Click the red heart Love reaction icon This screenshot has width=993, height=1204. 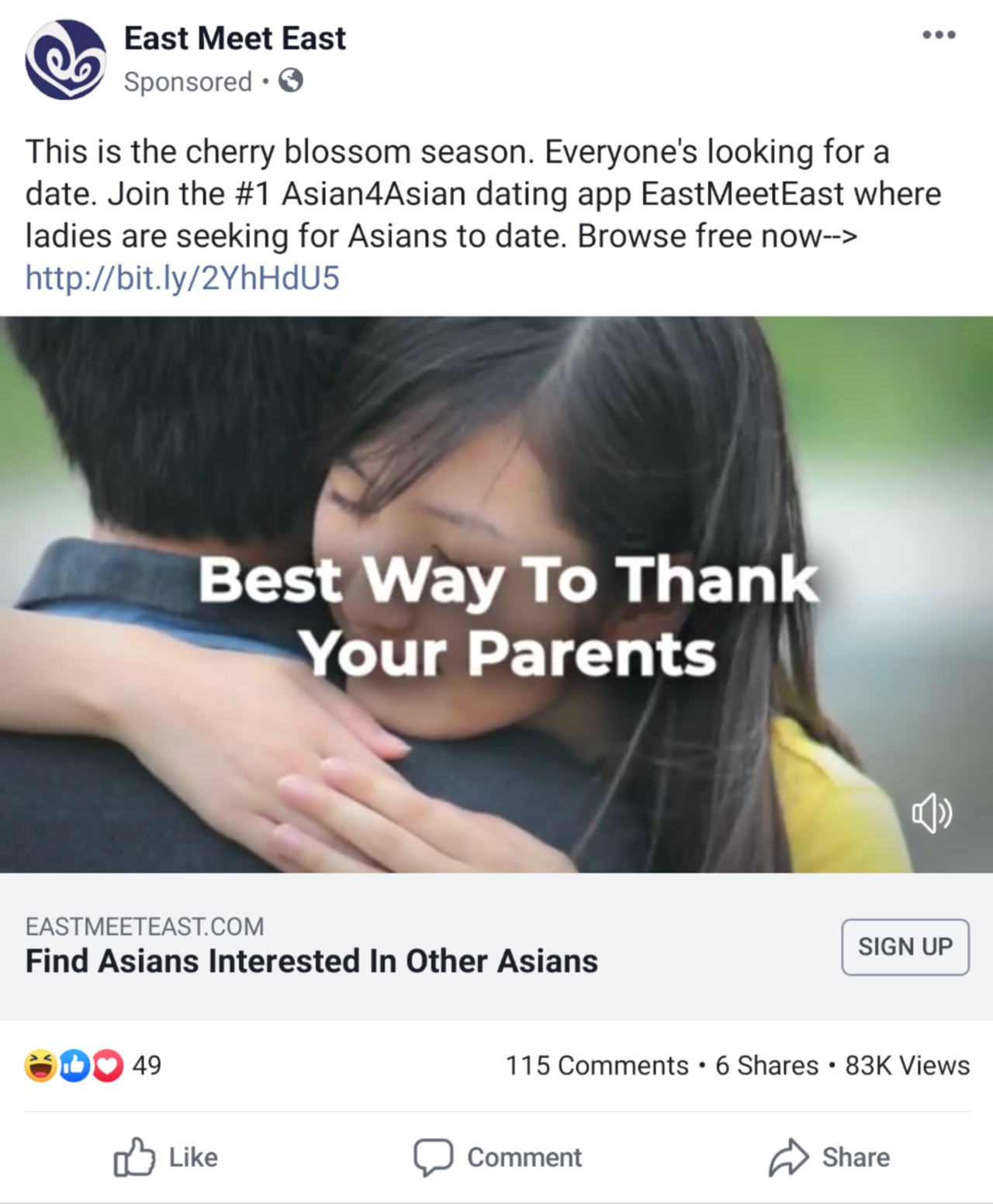click(x=108, y=1065)
